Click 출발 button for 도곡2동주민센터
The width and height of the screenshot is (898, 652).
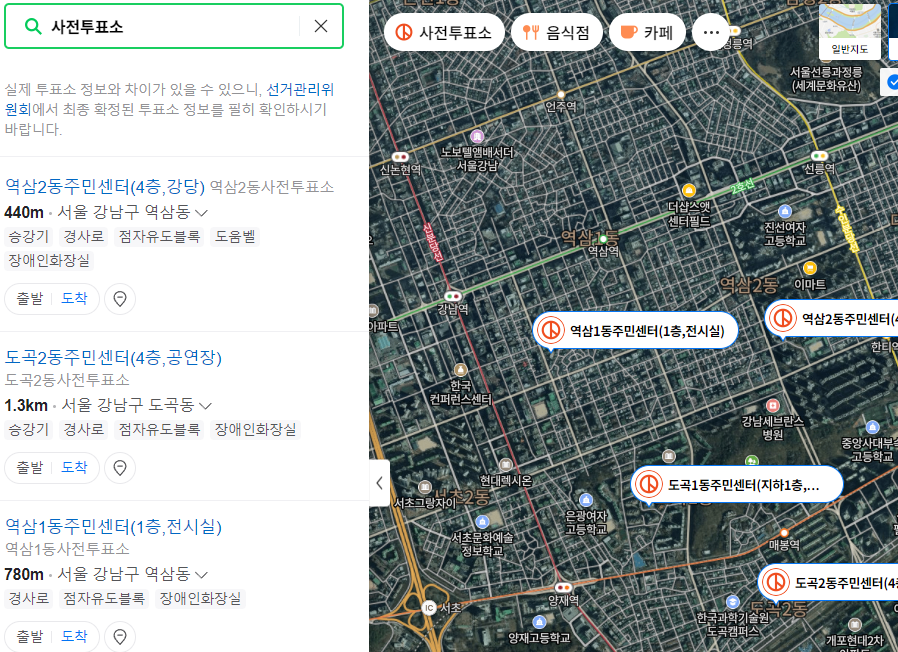click(32, 467)
